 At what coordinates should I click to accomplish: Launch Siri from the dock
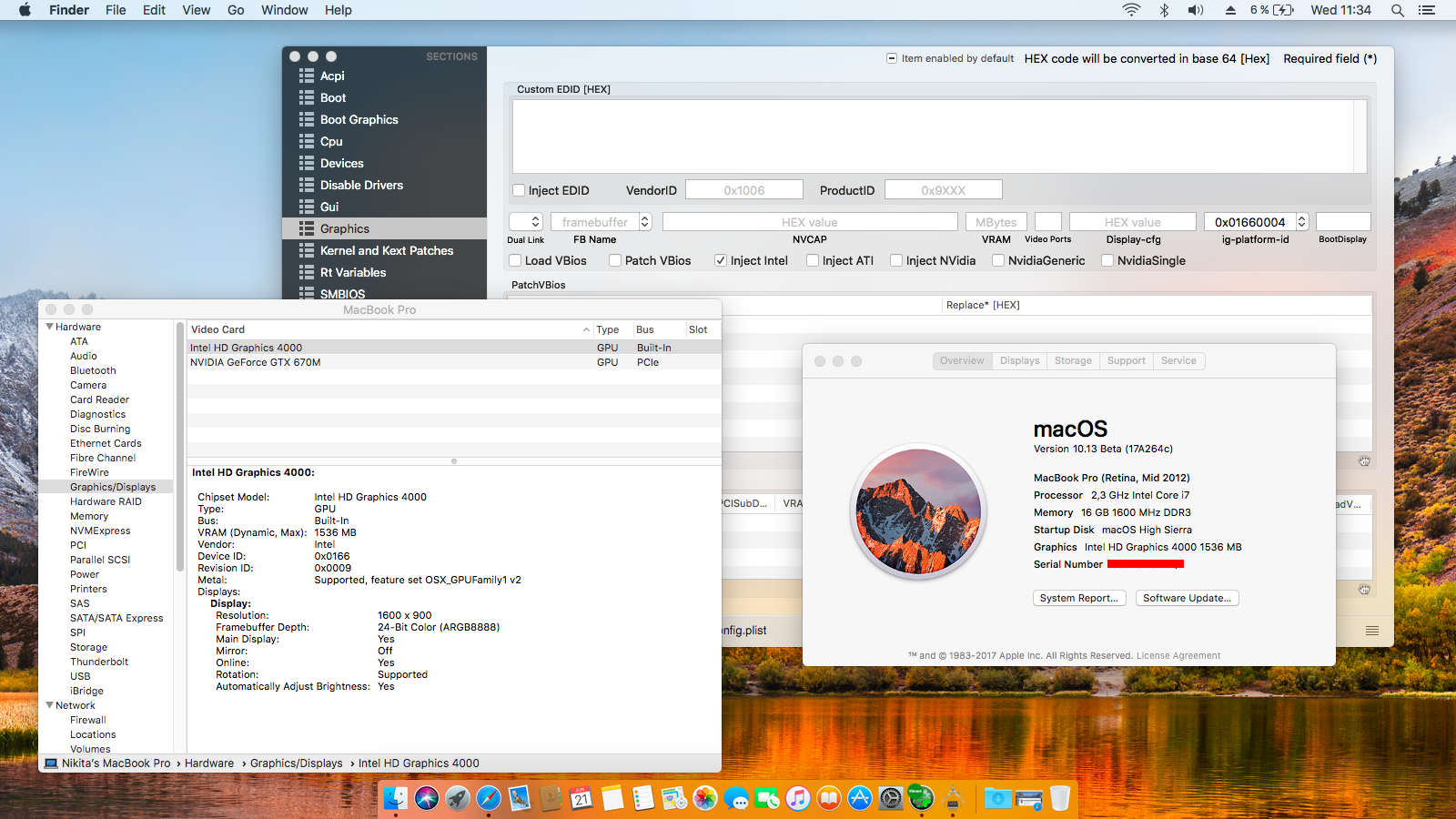[x=427, y=799]
